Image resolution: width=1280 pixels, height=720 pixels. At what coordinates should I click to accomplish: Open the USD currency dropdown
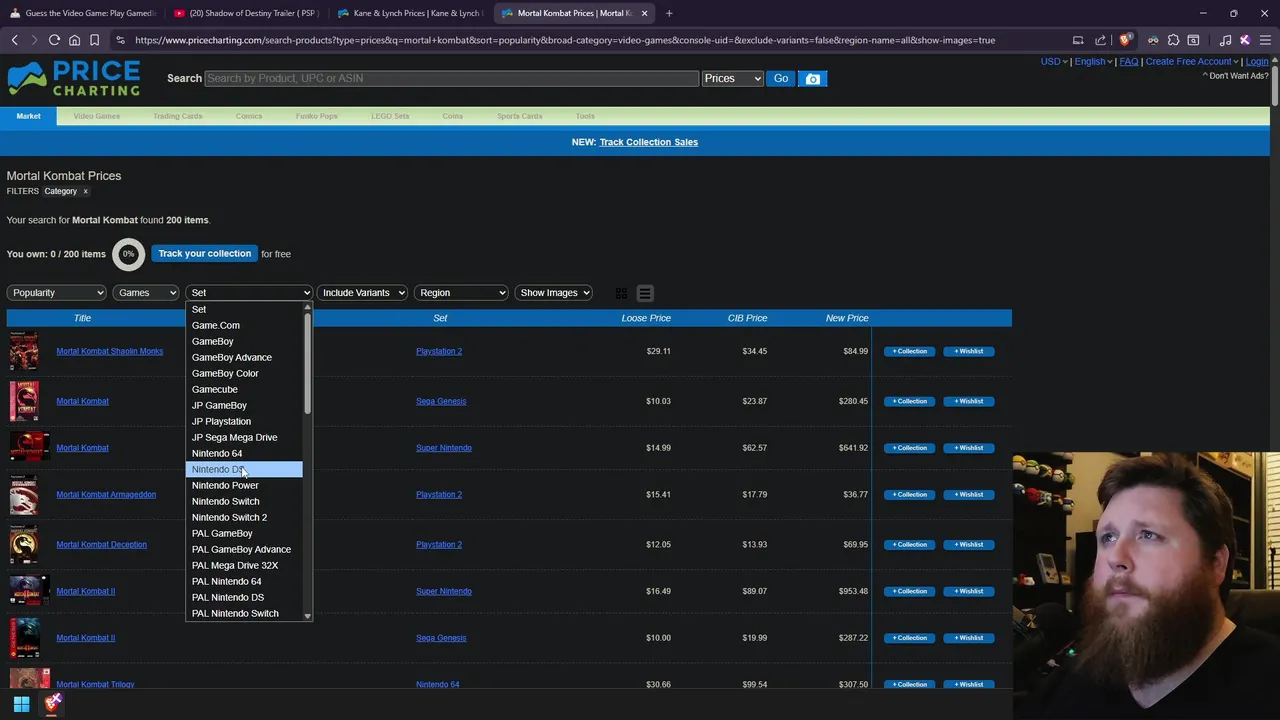click(1053, 62)
